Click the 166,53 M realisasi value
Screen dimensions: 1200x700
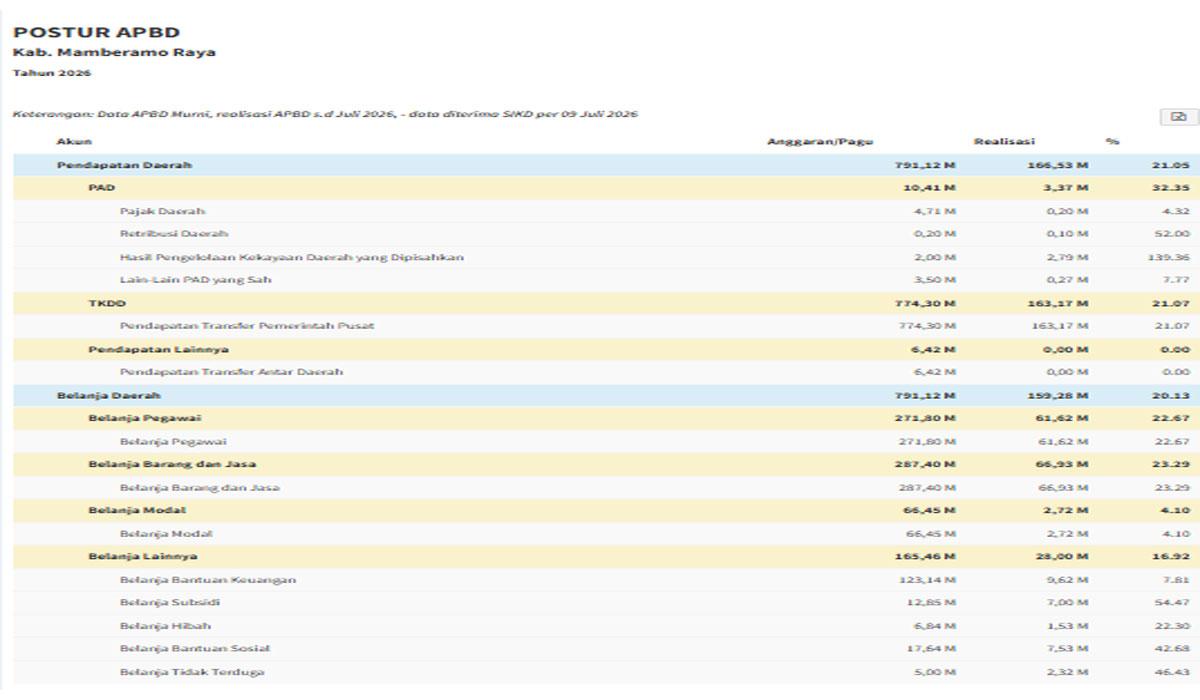click(x=1057, y=165)
